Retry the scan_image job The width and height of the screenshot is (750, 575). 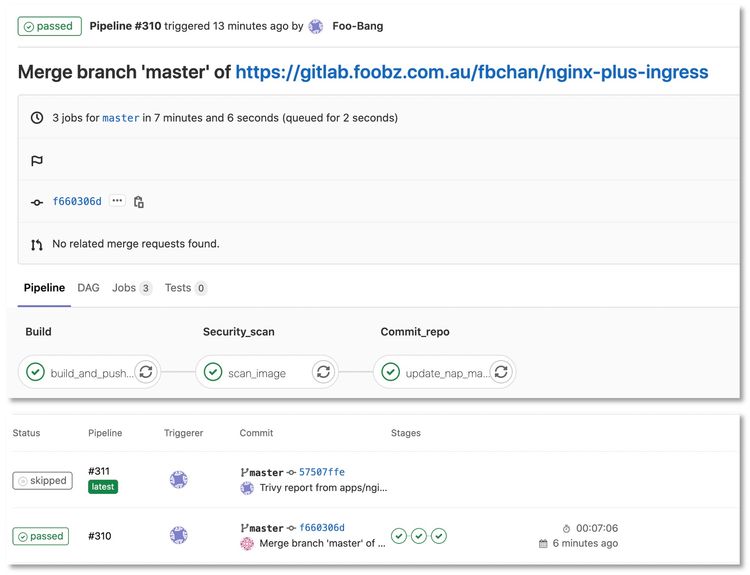(323, 372)
